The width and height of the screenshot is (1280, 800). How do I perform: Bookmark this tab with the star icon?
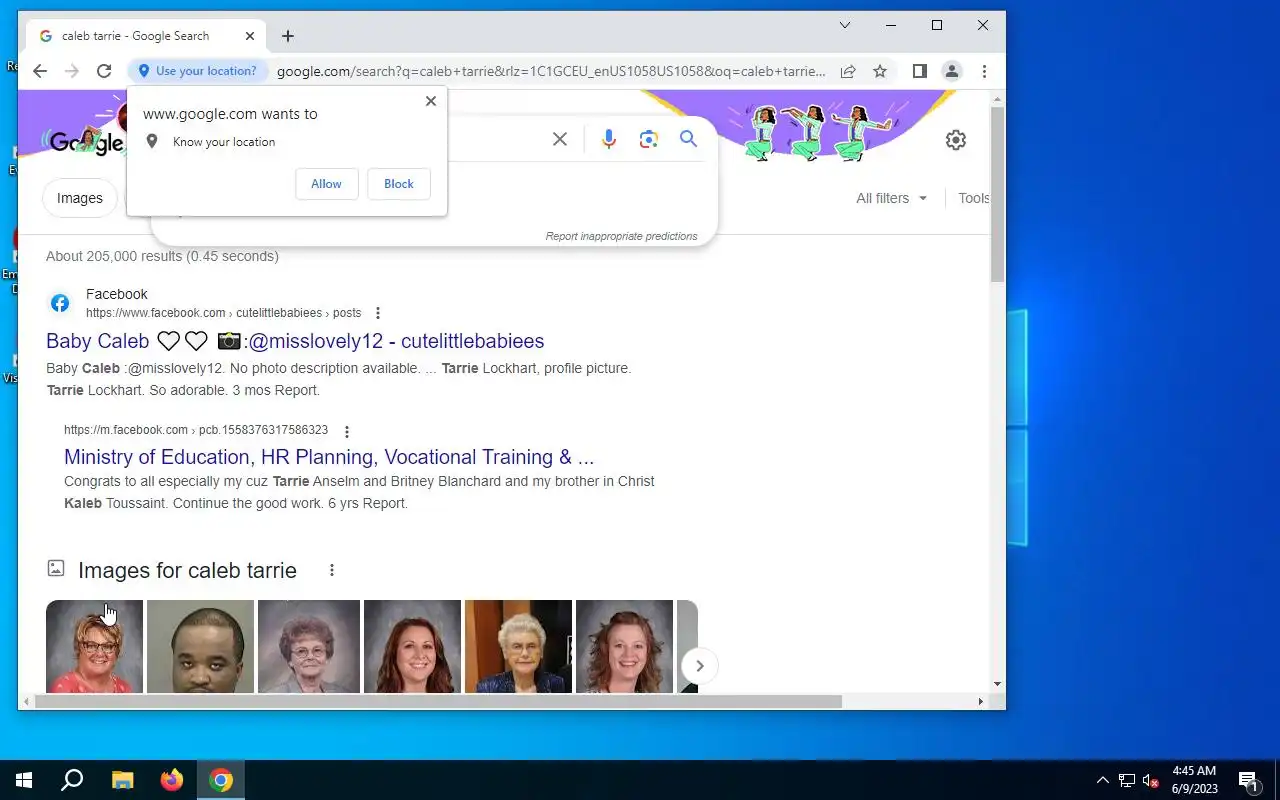tap(880, 71)
